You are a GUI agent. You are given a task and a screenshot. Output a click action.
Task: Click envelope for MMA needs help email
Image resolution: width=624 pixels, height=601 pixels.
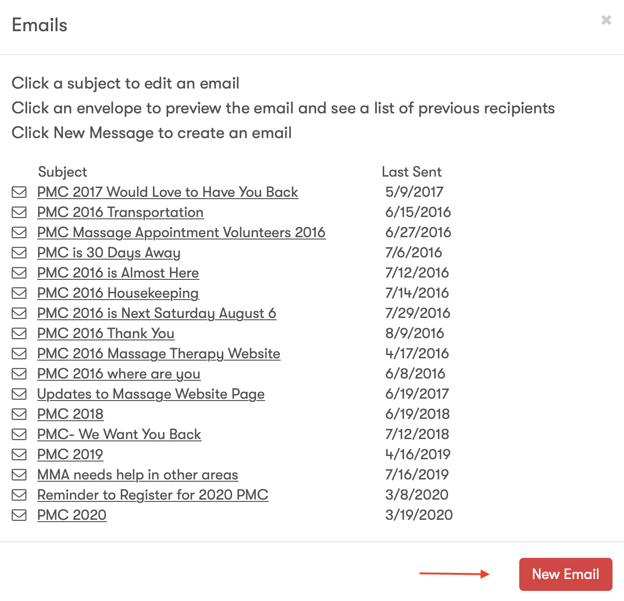pos(19,475)
